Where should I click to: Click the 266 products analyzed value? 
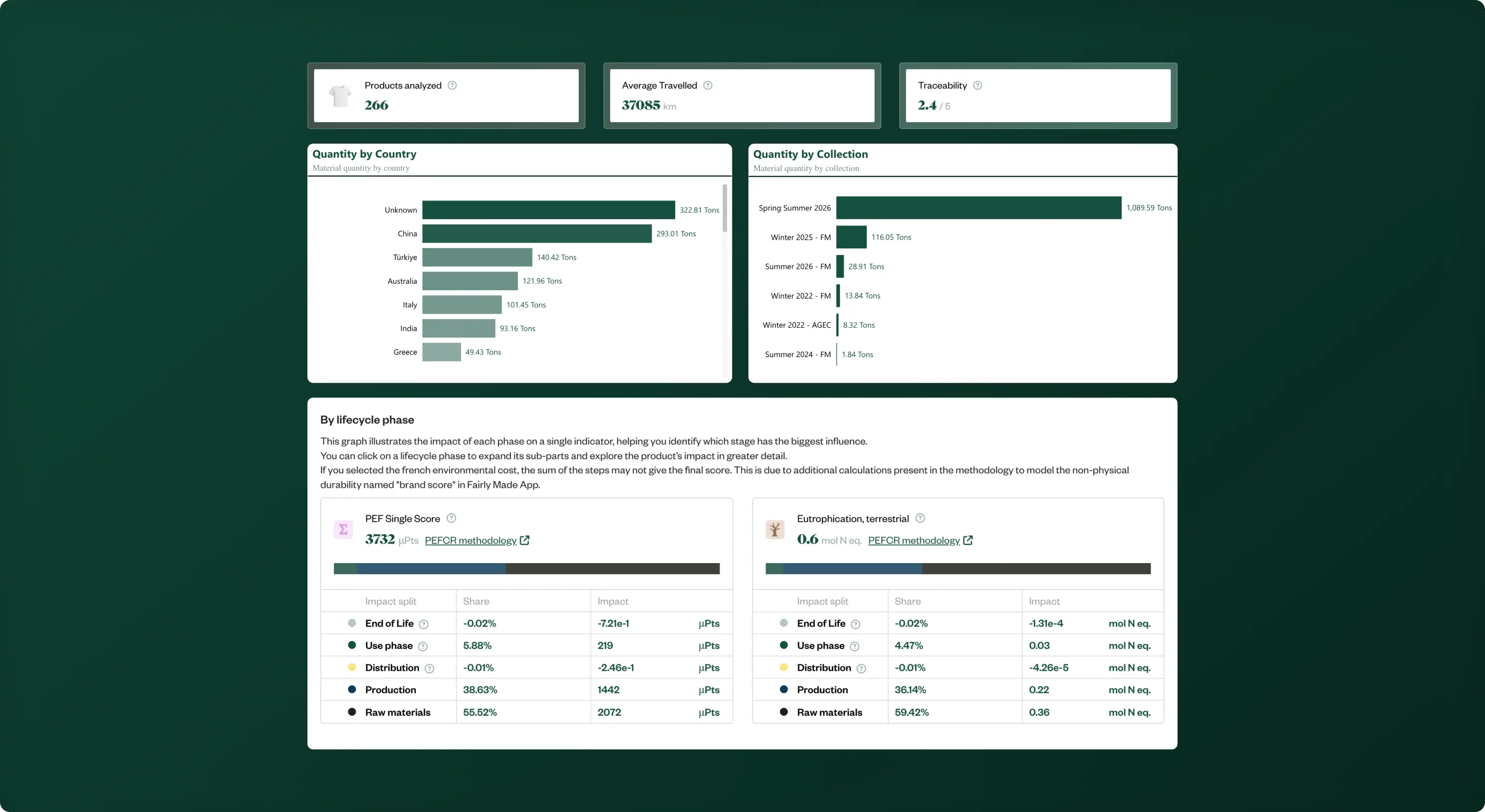(x=376, y=105)
